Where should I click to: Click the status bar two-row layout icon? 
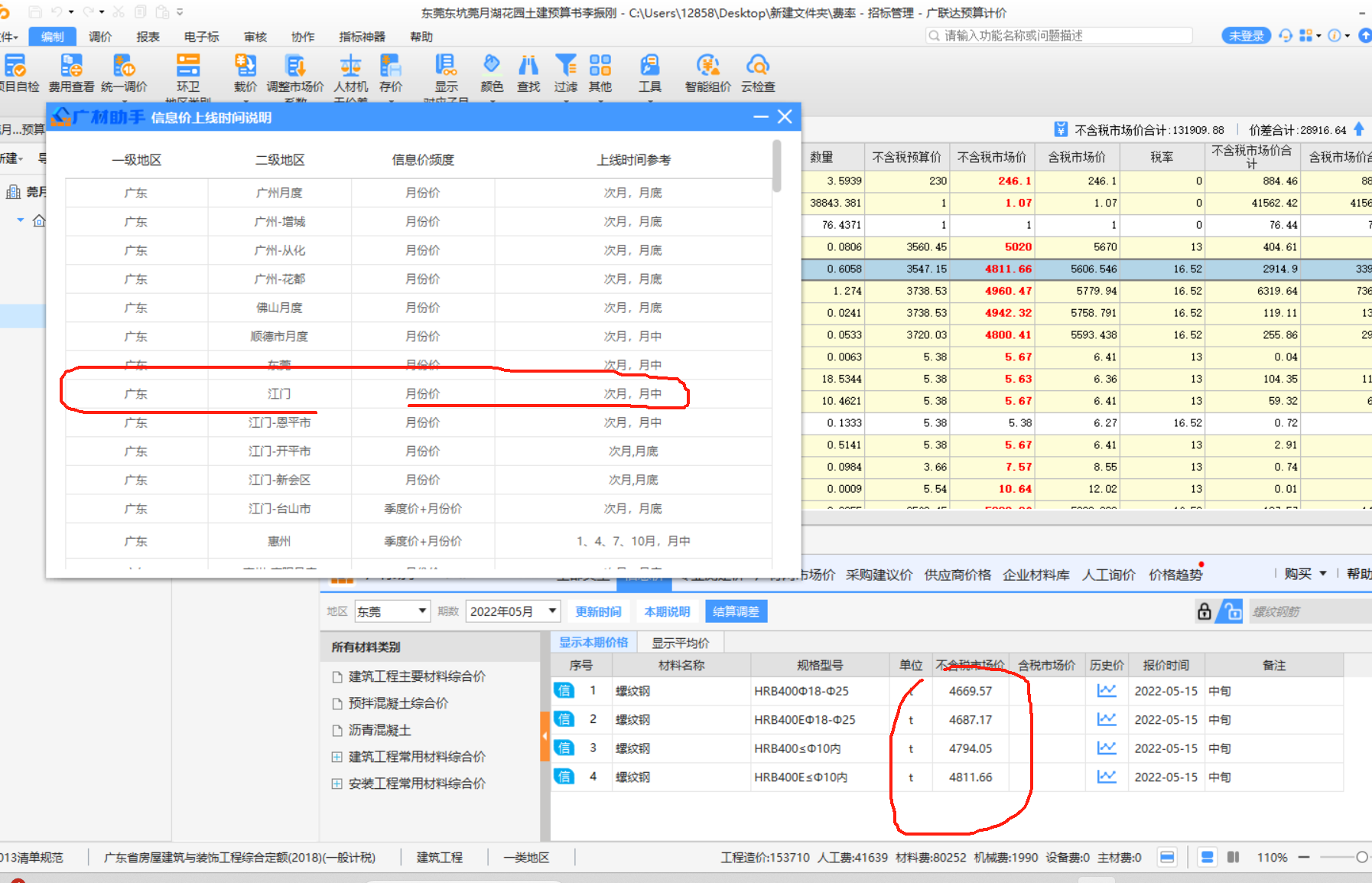point(1207,857)
